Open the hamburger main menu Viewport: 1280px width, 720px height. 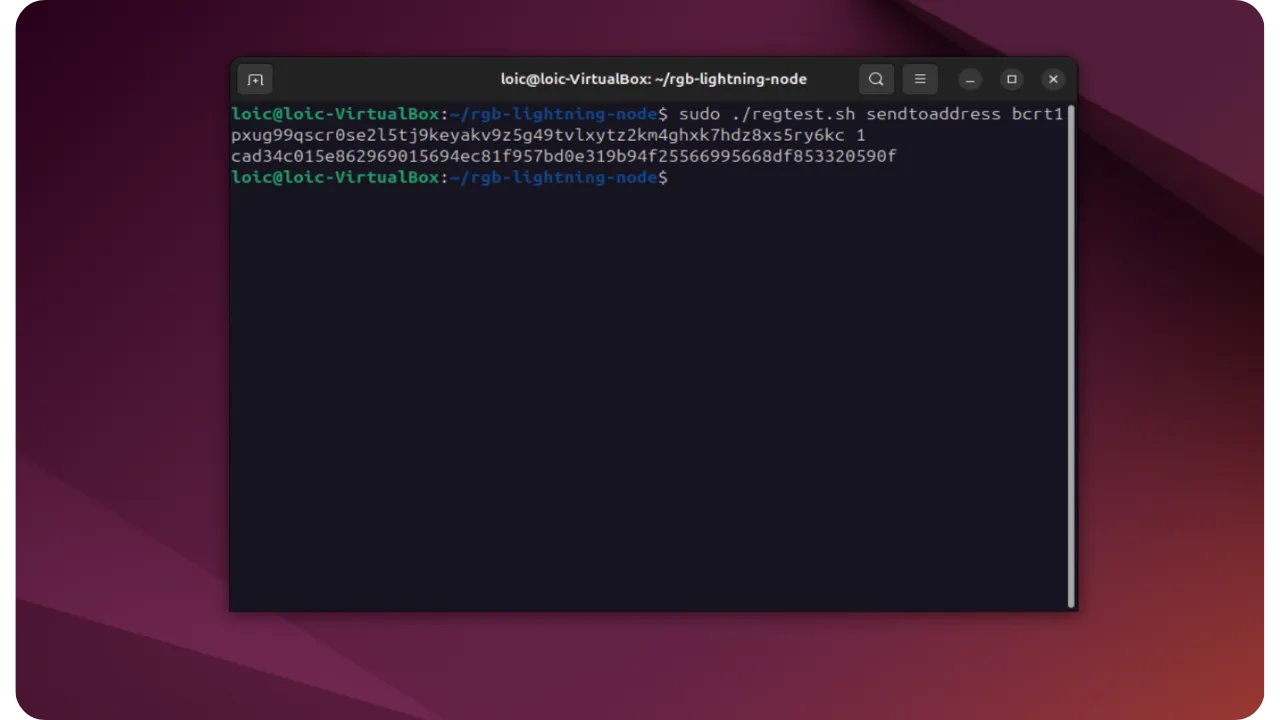(920, 79)
